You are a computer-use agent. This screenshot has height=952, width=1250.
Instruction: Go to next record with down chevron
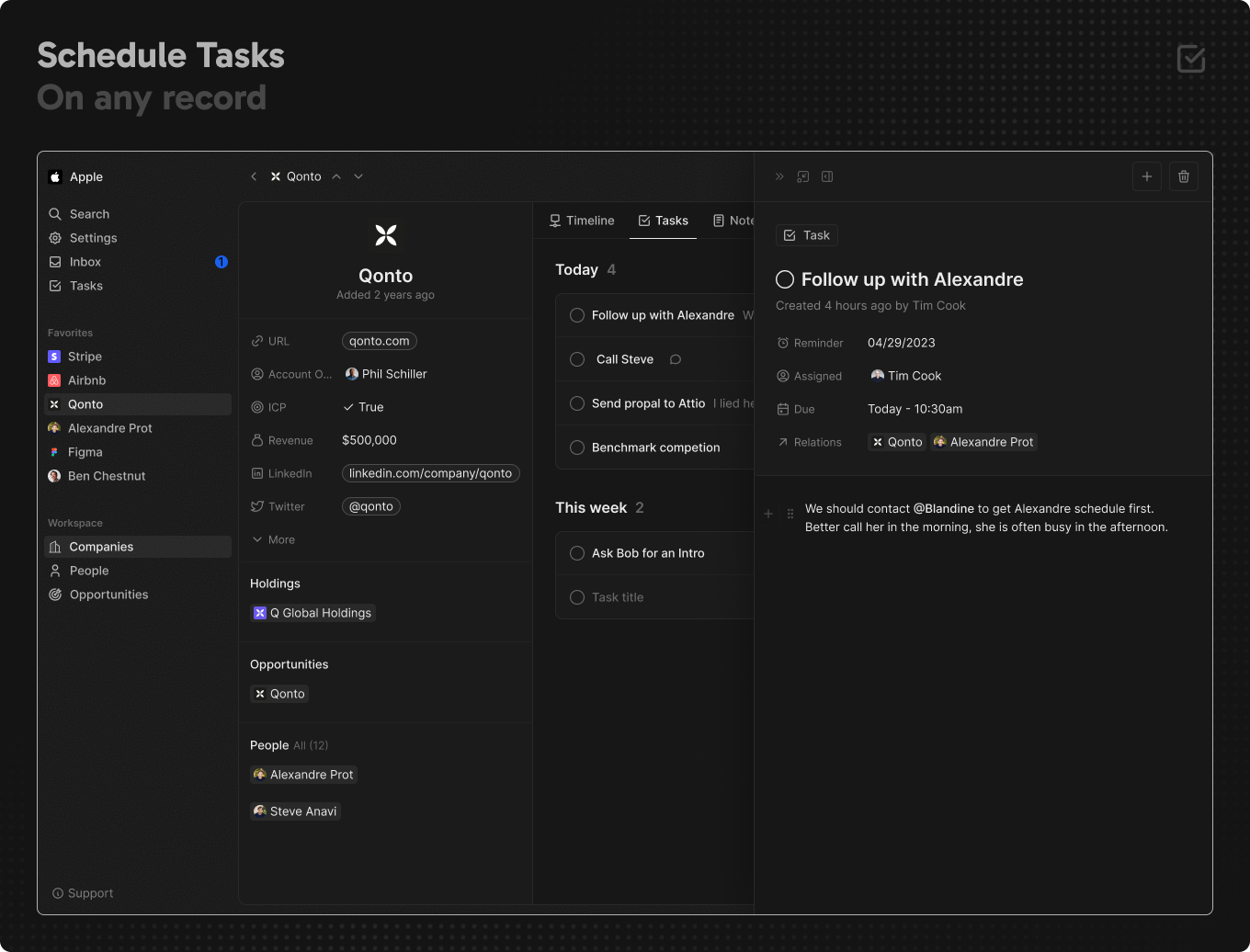click(358, 176)
